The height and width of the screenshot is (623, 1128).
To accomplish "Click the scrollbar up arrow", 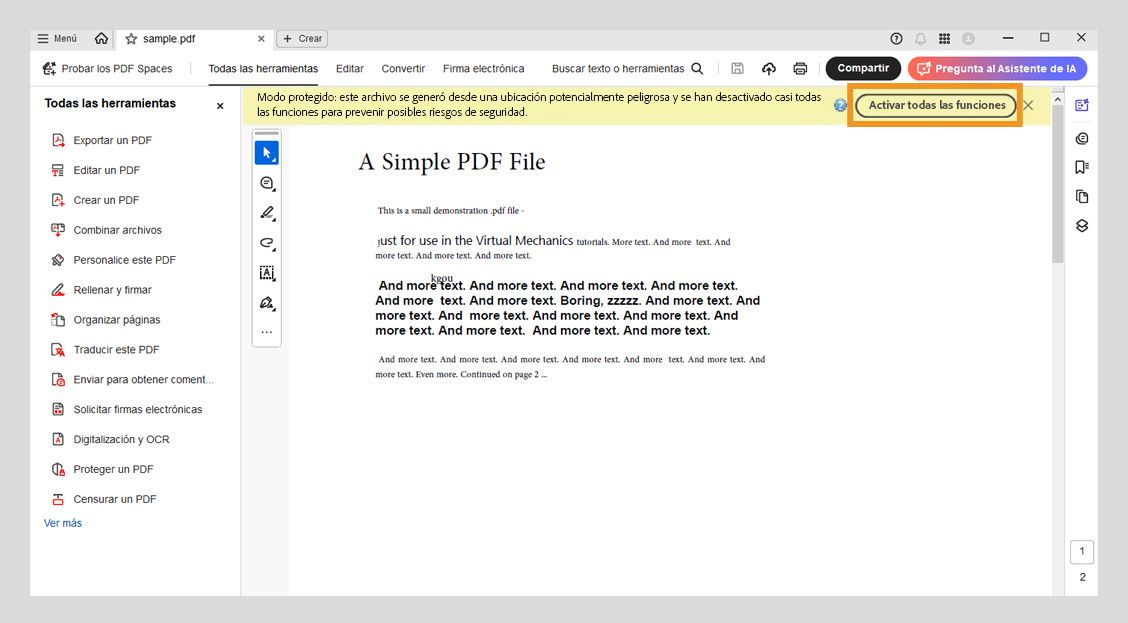I will tap(1058, 99).
